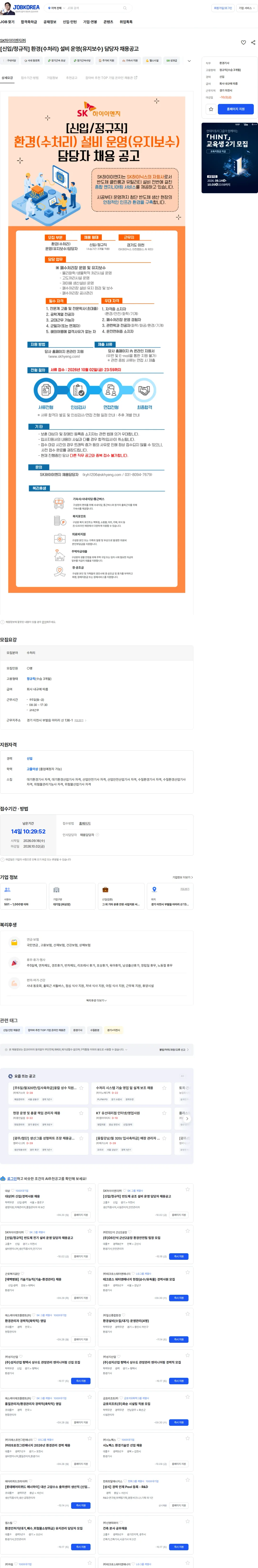Open the 신입·인턴 menu

[70, 22]
